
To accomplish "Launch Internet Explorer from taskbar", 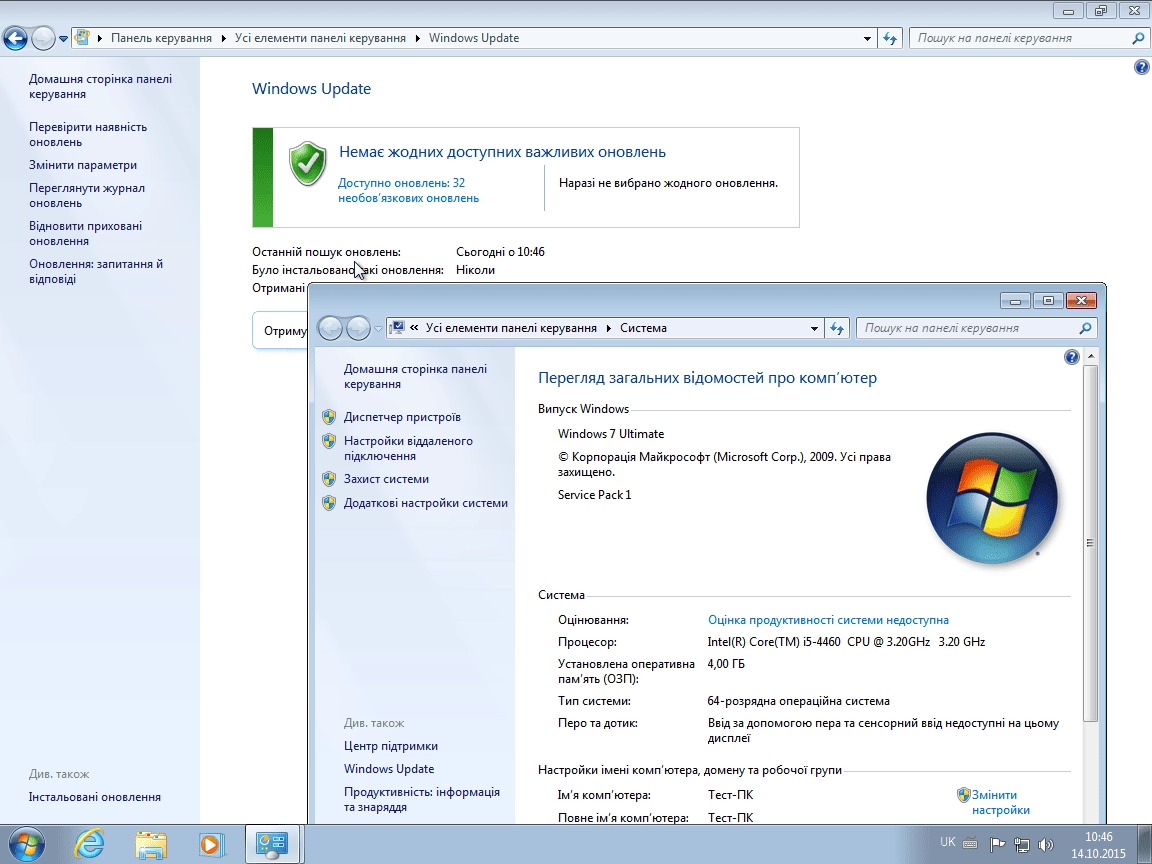I will click(x=89, y=844).
